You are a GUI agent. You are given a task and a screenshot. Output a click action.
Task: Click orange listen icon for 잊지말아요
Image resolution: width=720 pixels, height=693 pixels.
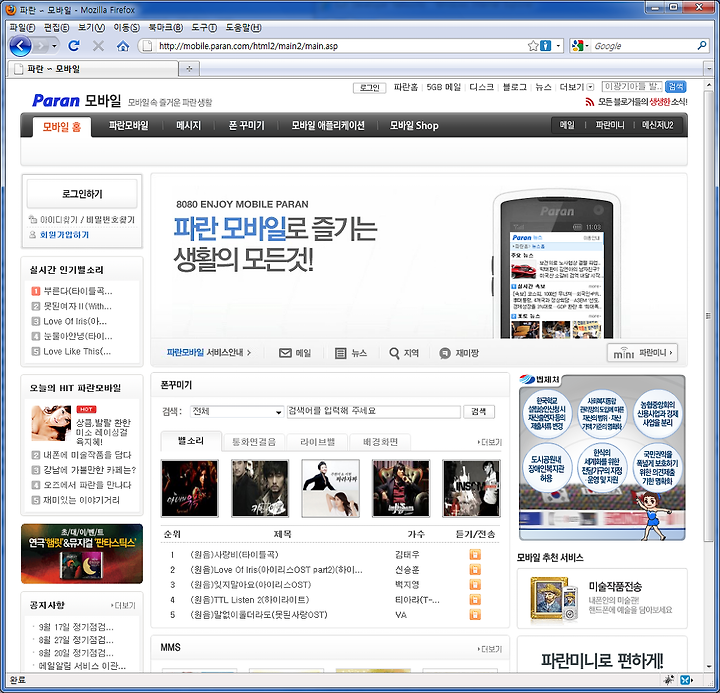[475, 585]
